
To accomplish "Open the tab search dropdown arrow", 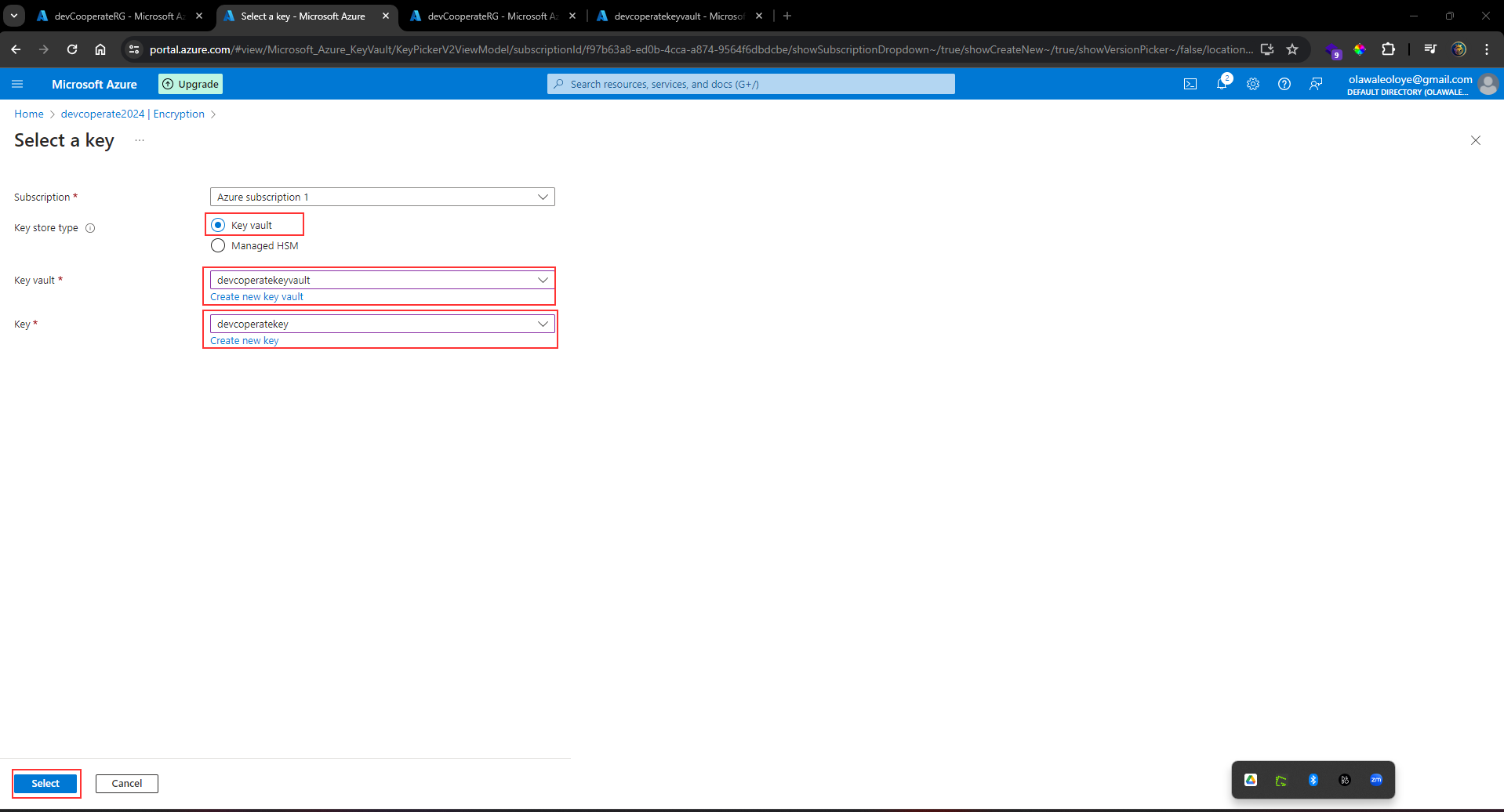I will coord(14,16).
